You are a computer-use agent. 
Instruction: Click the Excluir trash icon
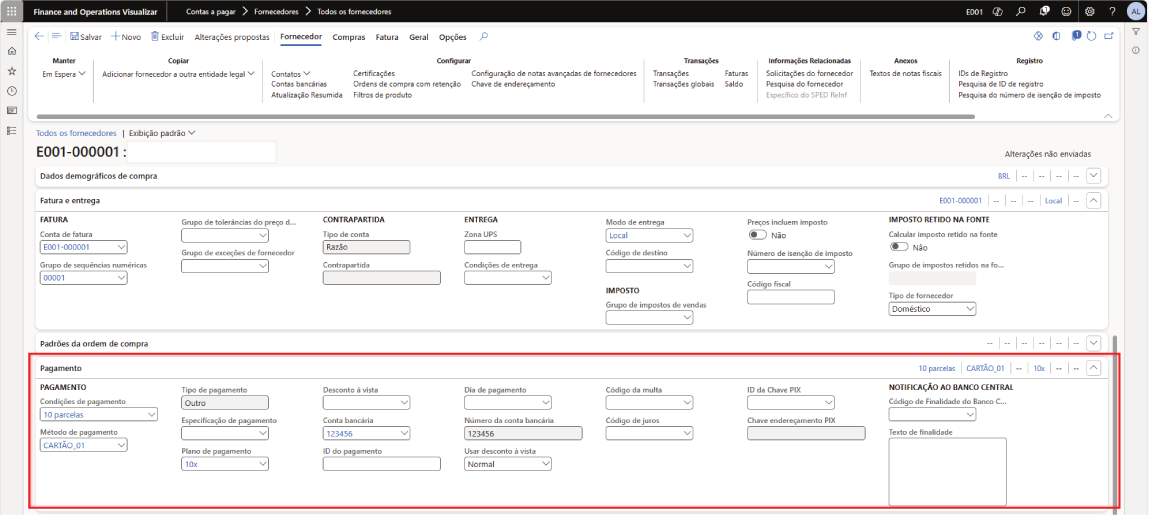click(x=155, y=37)
